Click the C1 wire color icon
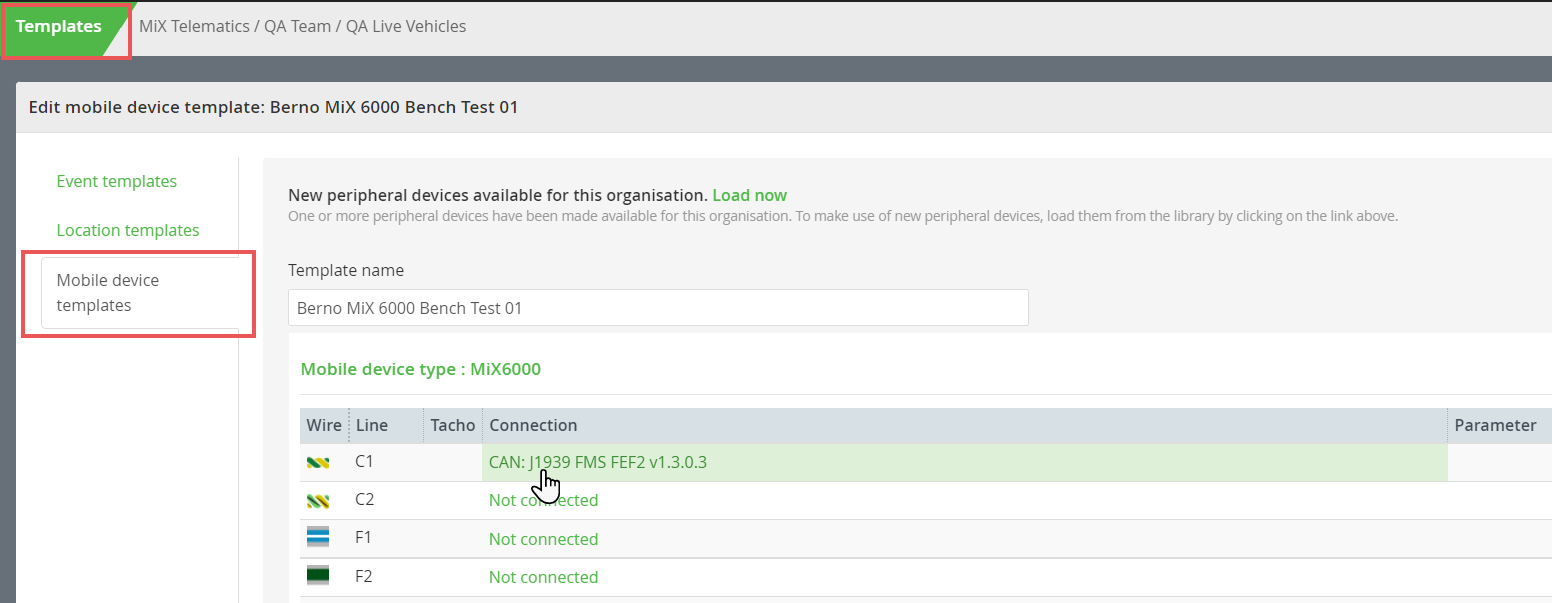The image size is (1552, 603). tap(318, 462)
